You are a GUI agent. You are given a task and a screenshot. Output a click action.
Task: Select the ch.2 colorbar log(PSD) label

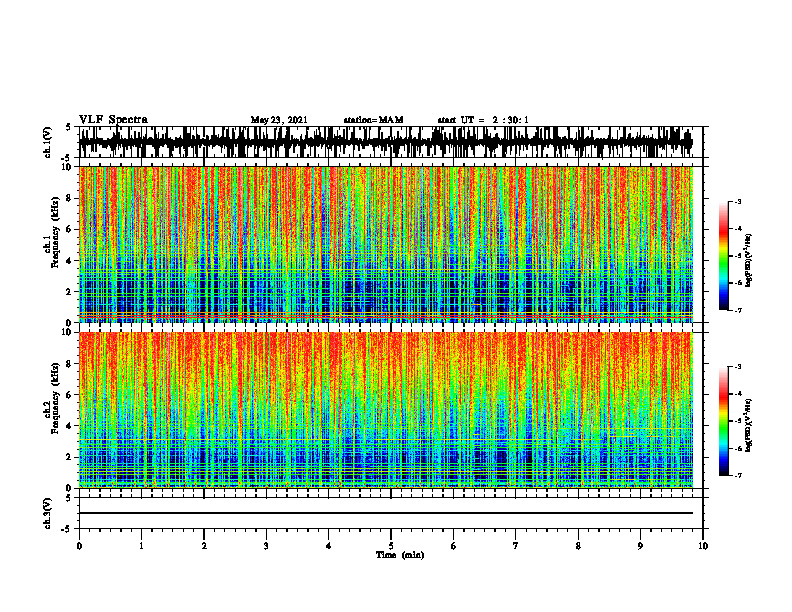pos(749,425)
